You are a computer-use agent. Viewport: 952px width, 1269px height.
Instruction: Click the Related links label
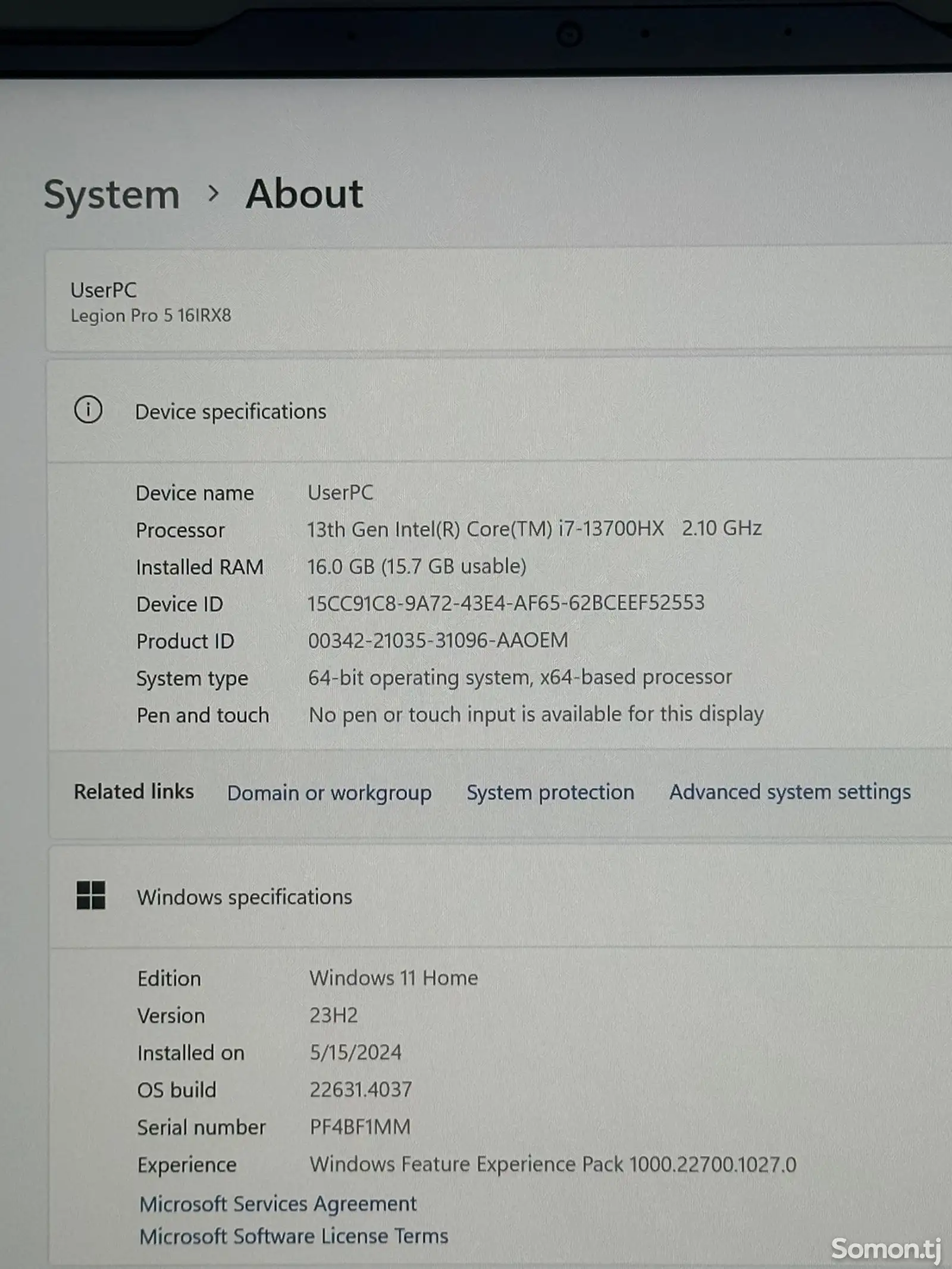tap(134, 792)
